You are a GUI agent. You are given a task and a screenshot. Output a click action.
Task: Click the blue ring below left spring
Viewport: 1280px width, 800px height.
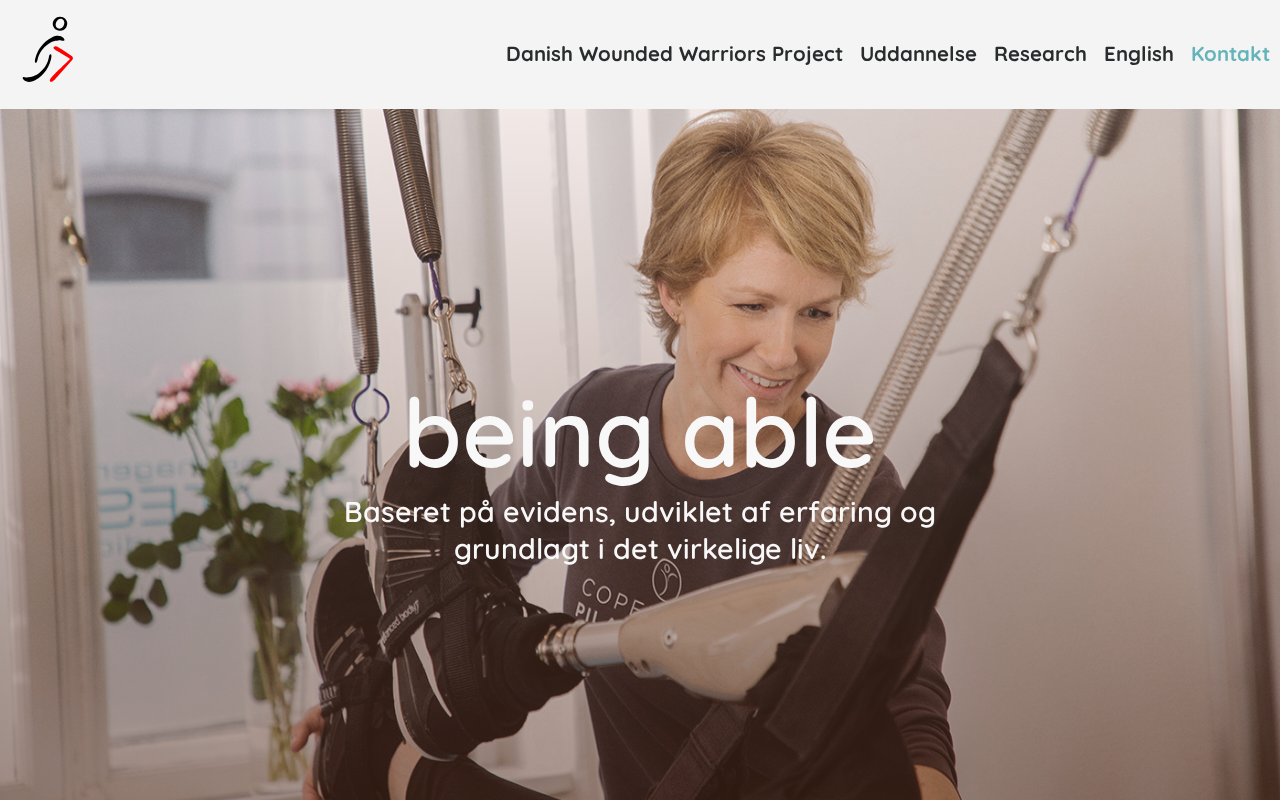(370, 402)
